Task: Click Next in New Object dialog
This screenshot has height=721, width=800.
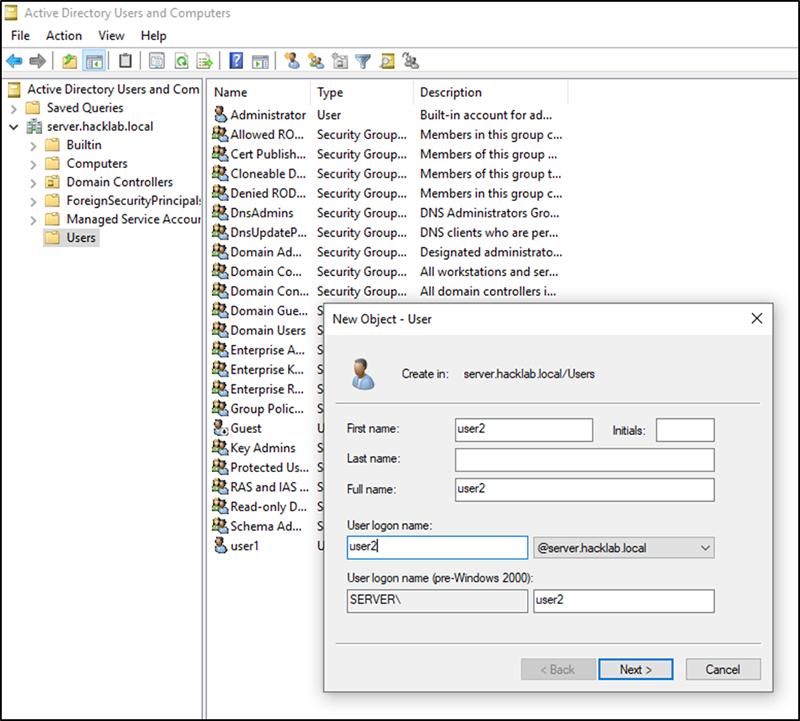Action: 636,669
